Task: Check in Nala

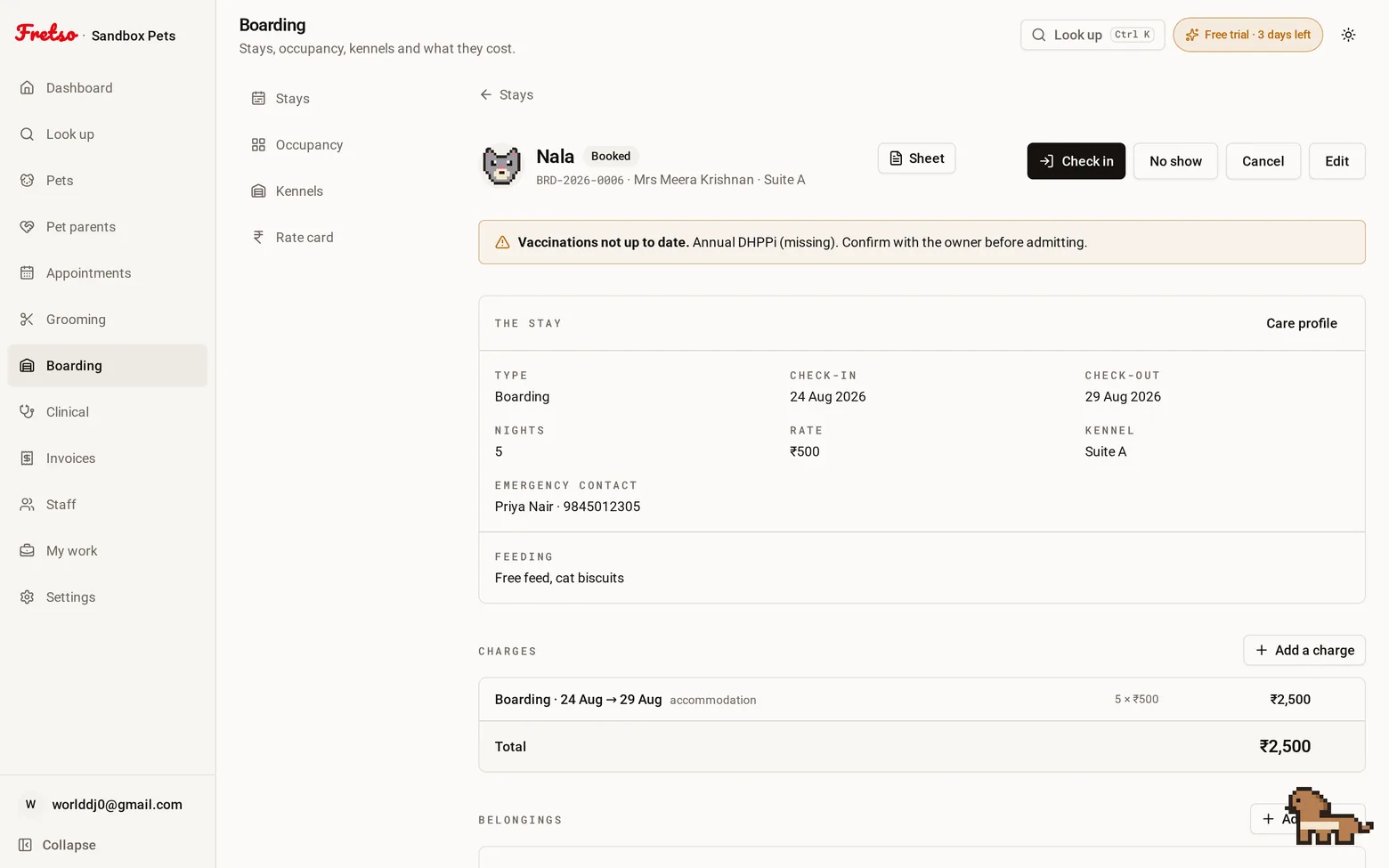Action: (x=1076, y=161)
